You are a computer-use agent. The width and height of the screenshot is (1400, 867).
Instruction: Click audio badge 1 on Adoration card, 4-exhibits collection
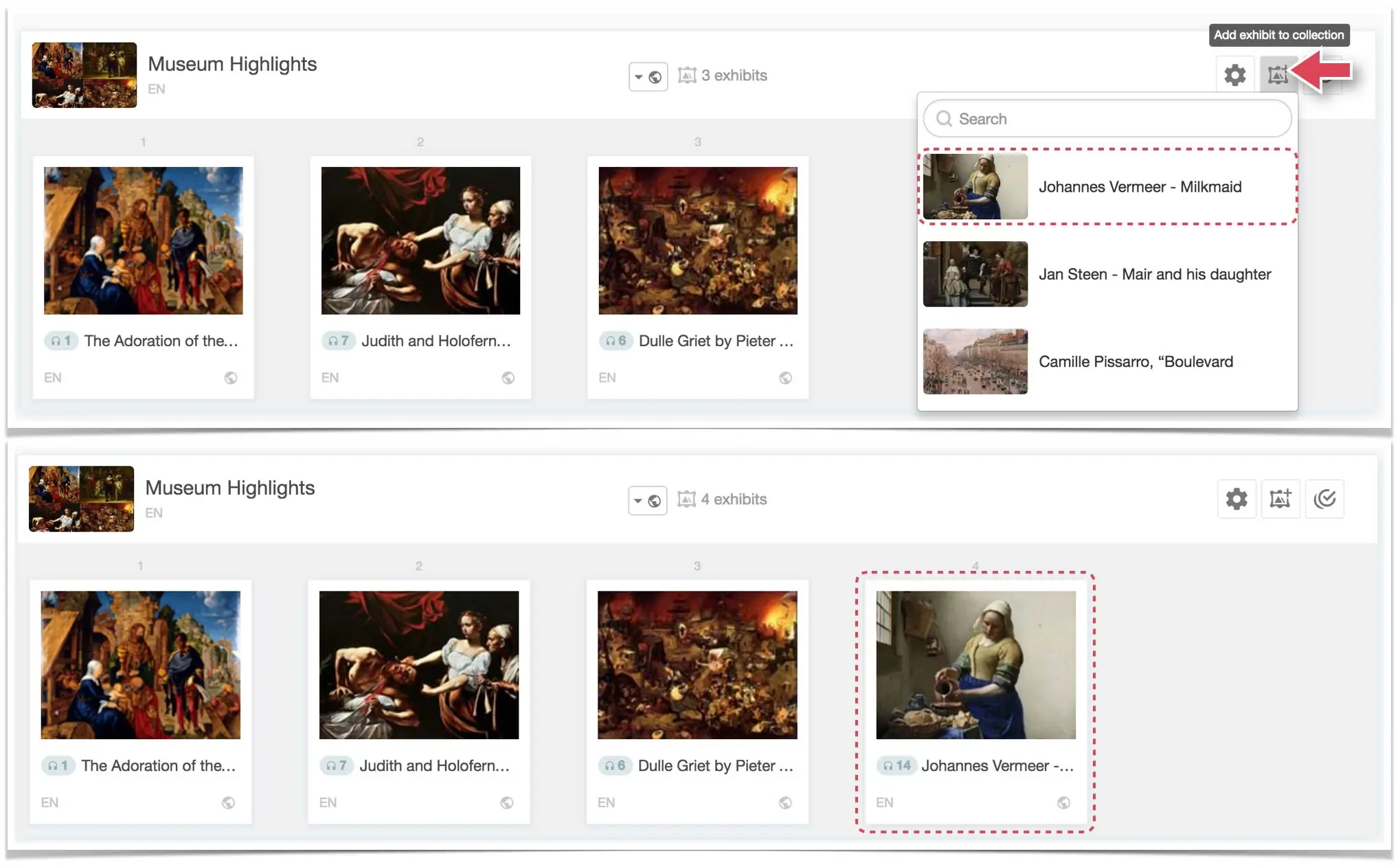pos(58,765)
